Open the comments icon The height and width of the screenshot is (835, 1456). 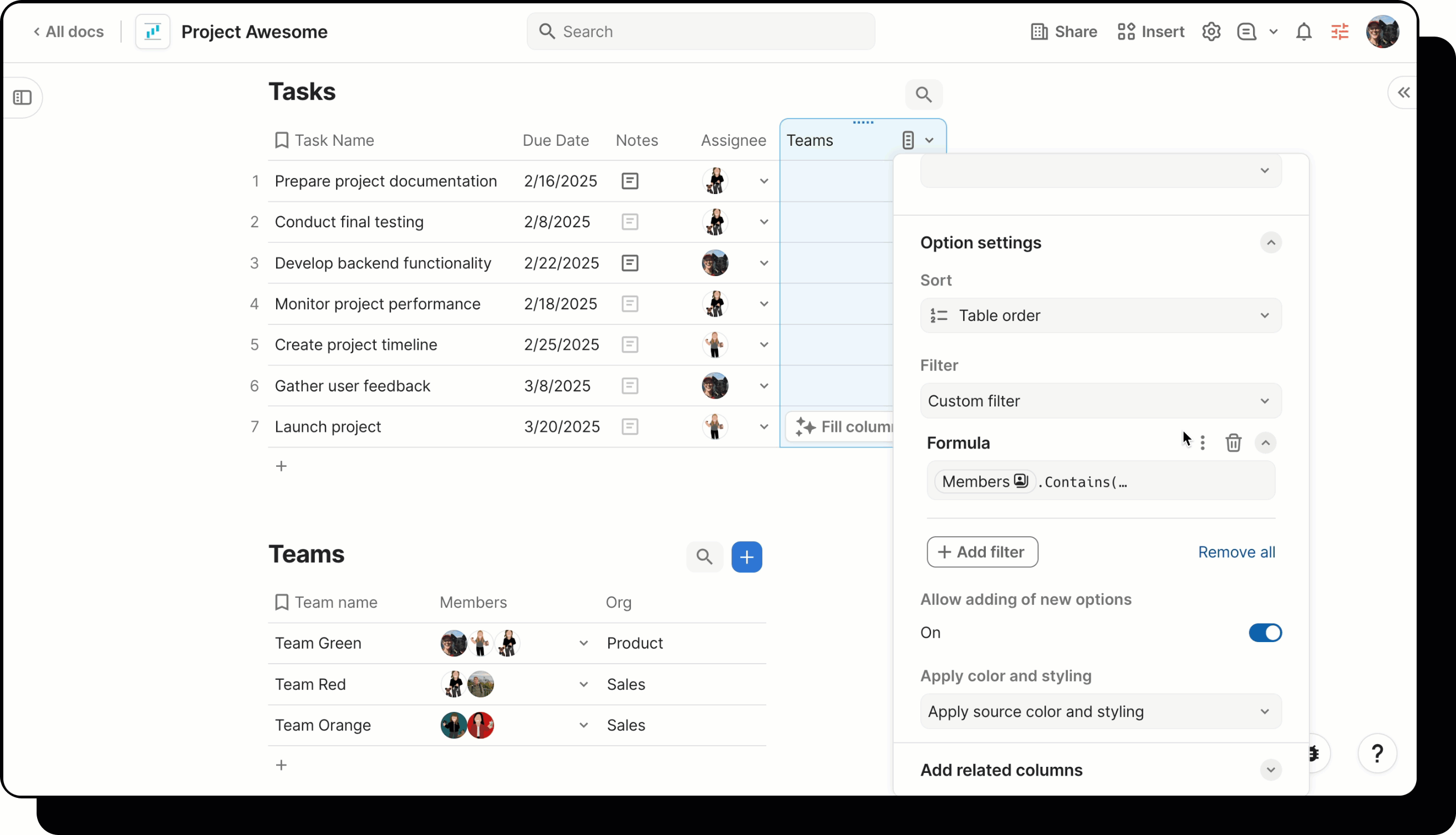(x=1246, y=32)
